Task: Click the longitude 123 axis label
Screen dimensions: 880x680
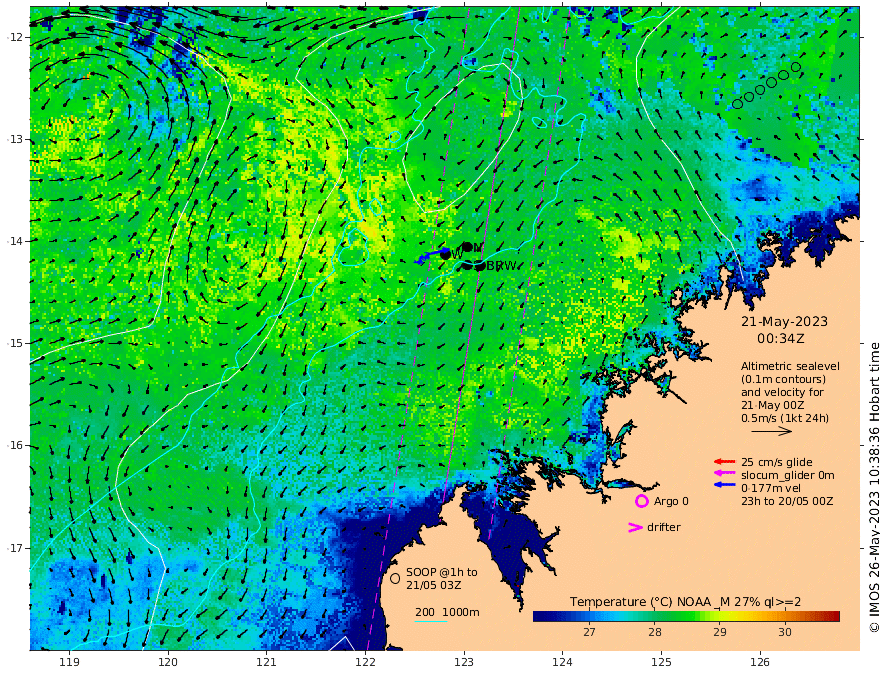Action: (464, 662)
